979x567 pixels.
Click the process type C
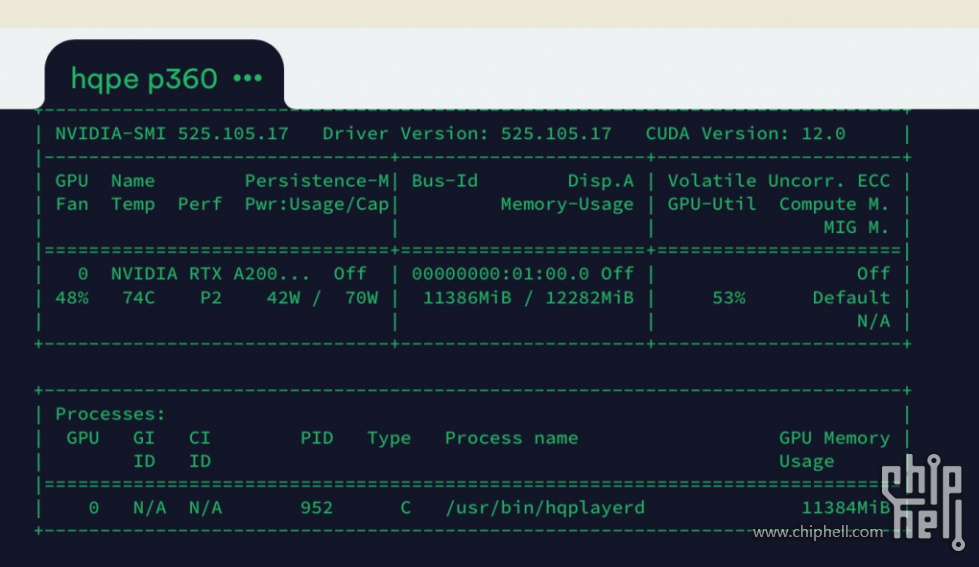tap(406, 508)
